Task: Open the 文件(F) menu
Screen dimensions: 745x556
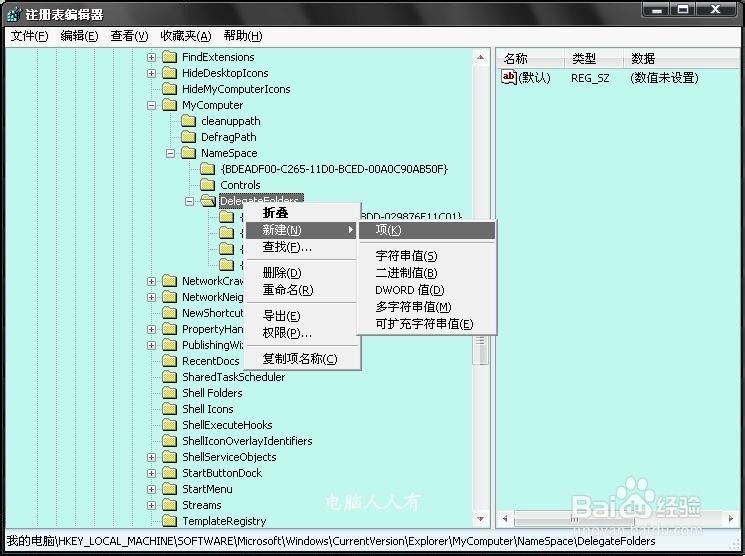Action: point(29,36)
